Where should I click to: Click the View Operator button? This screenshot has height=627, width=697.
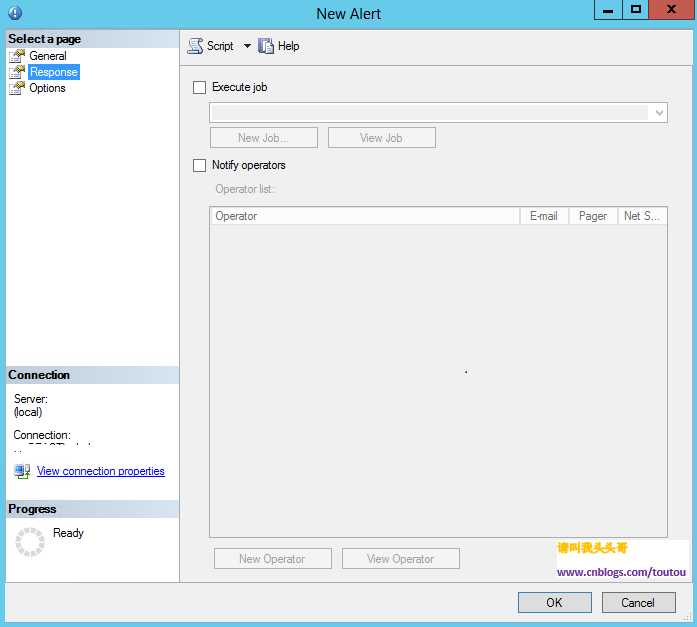pos(401,559)
